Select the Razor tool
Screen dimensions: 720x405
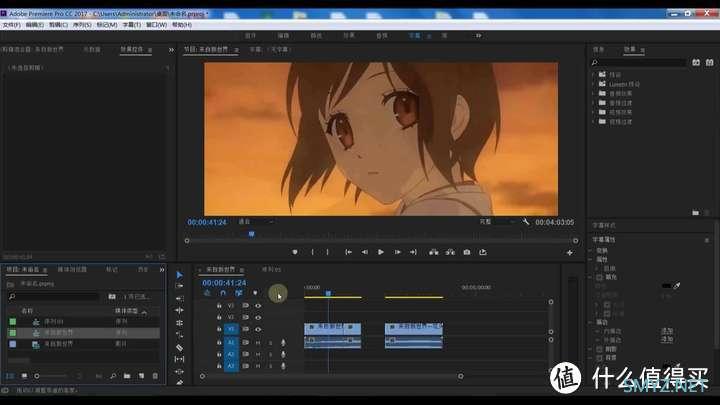click(x=180, y=348)
